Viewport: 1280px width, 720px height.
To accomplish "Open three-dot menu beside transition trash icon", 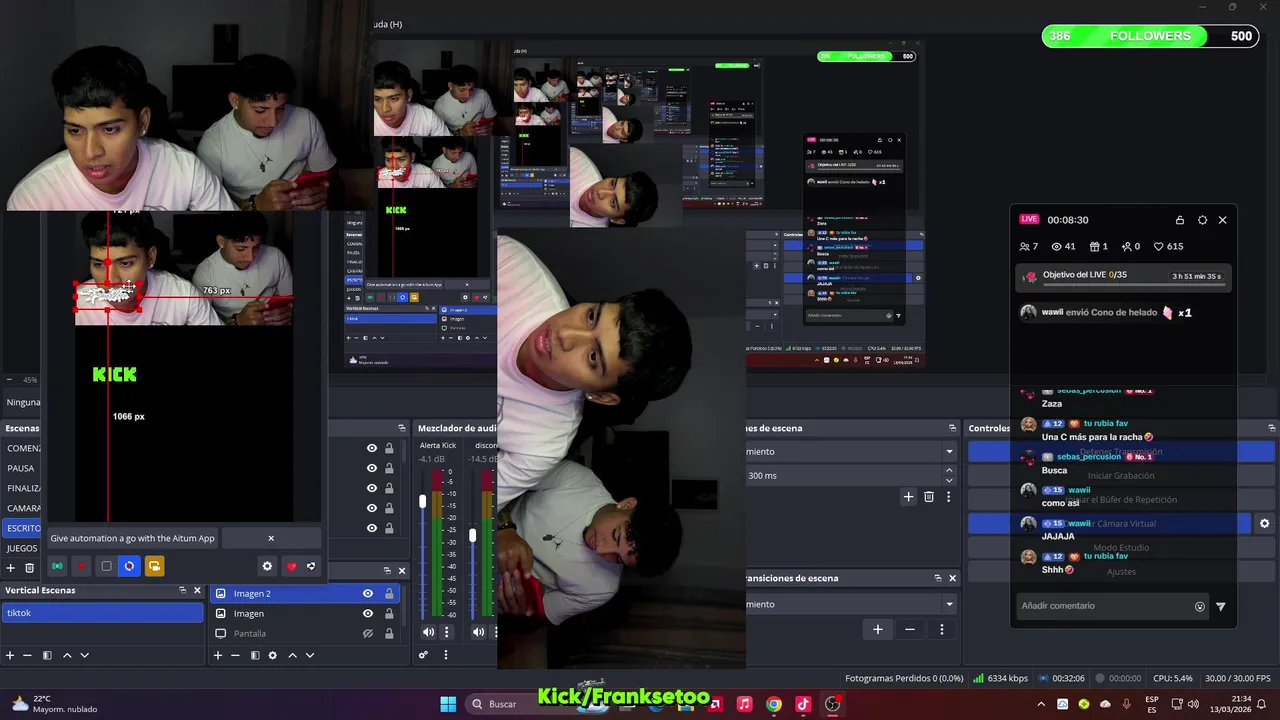I will point(948,496).
